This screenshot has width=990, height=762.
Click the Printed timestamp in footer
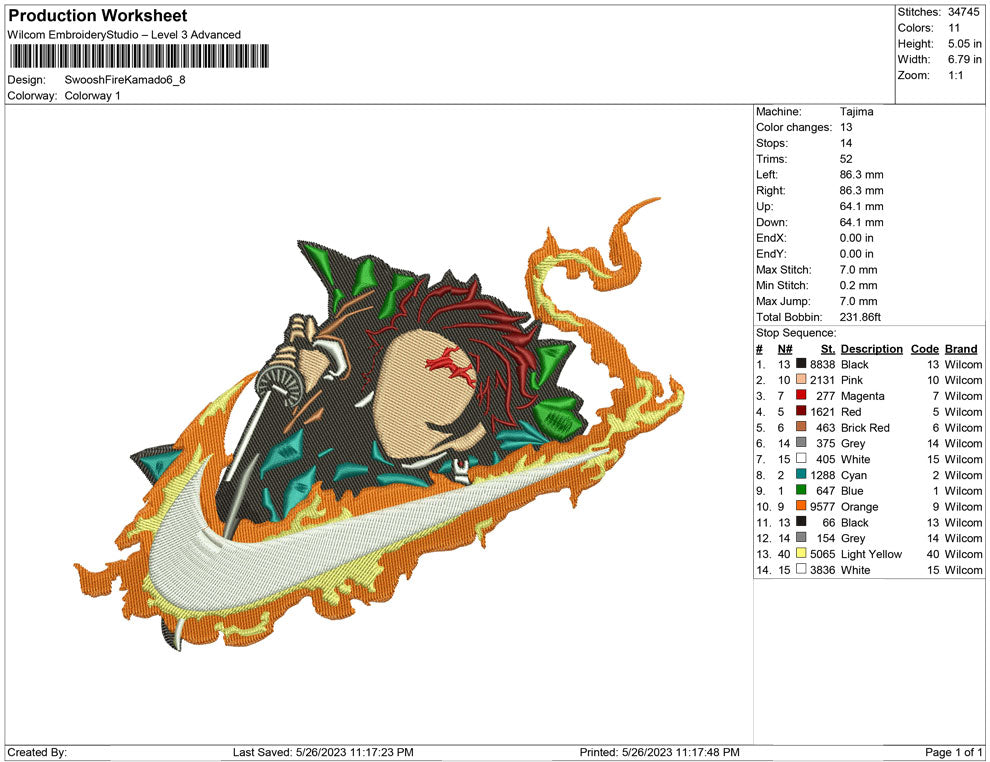[659, 752]
